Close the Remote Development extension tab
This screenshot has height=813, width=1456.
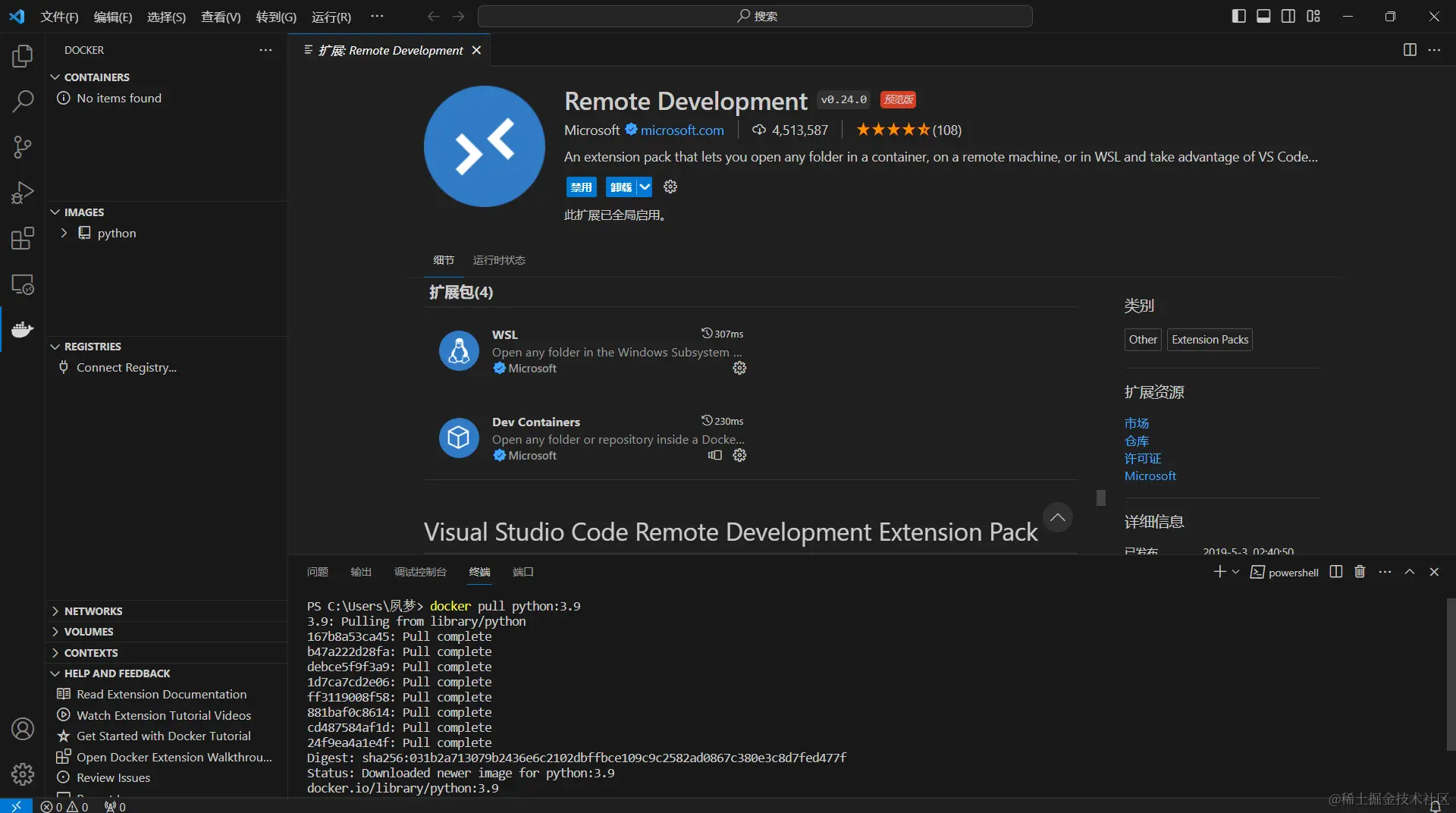pos(476,50)
